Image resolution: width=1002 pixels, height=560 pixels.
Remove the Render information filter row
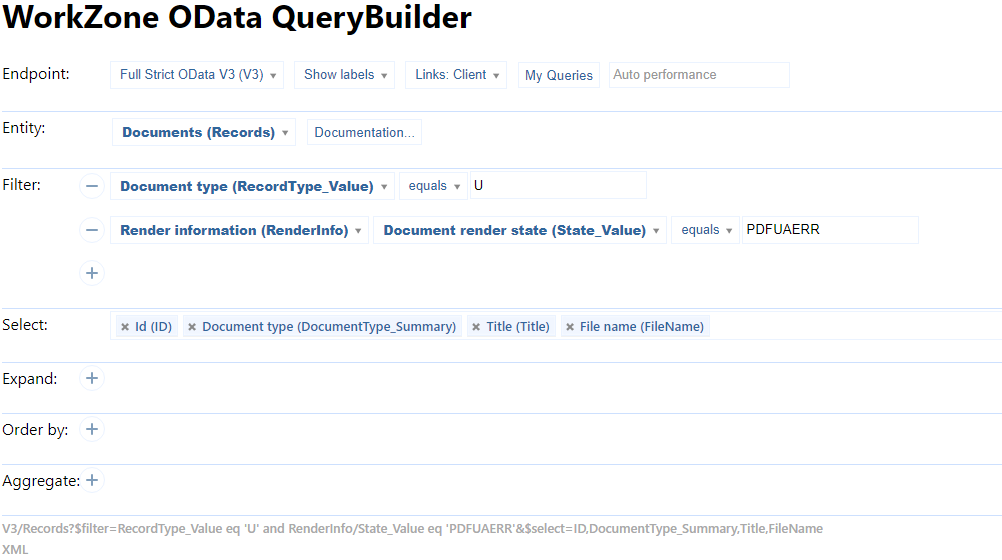pyautogui.click(x=92, y=230)
